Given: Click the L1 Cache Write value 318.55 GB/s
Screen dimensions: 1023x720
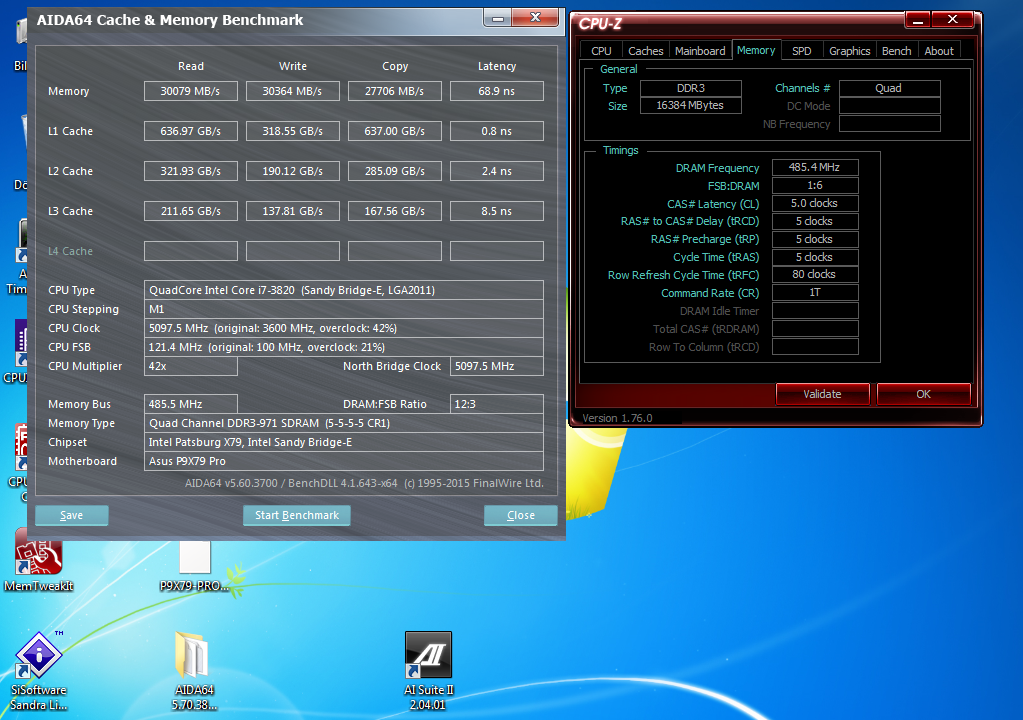Looking at the screenshot, I should (292, 131).
